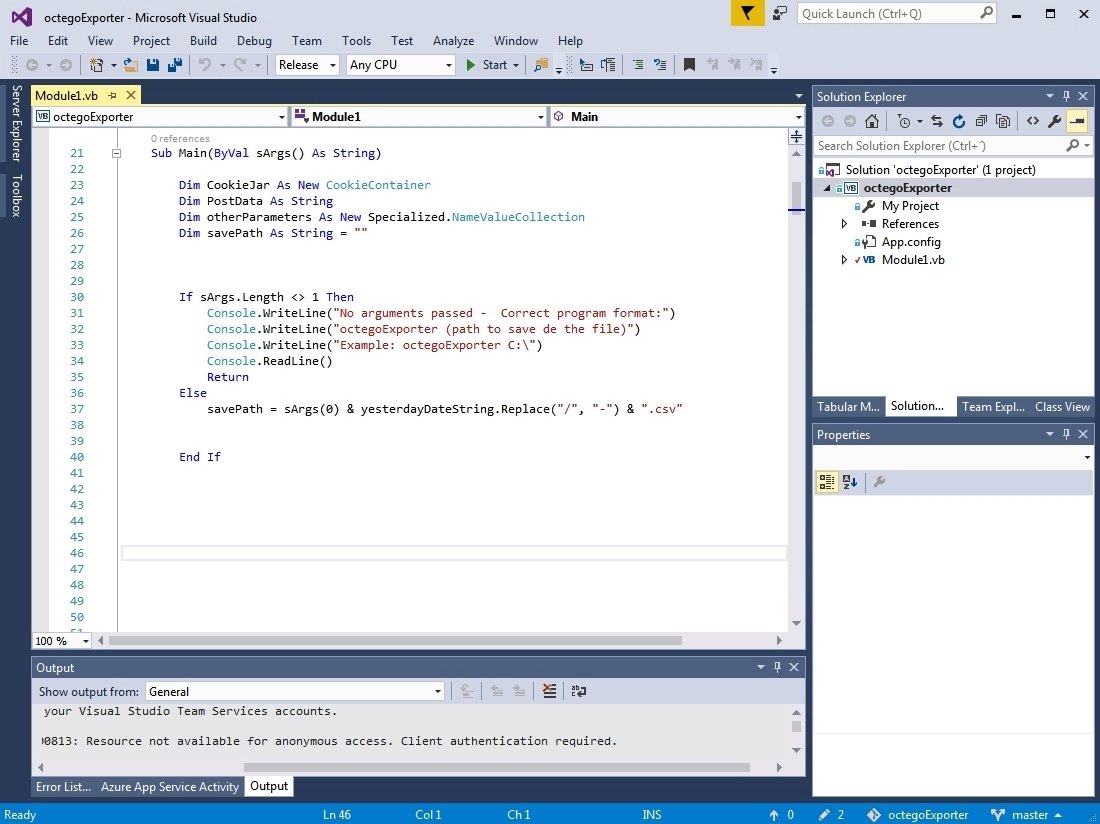Open the File menu
Image resolution: width=1100 pixels, height=824 pixels.
tap(19, 41)
